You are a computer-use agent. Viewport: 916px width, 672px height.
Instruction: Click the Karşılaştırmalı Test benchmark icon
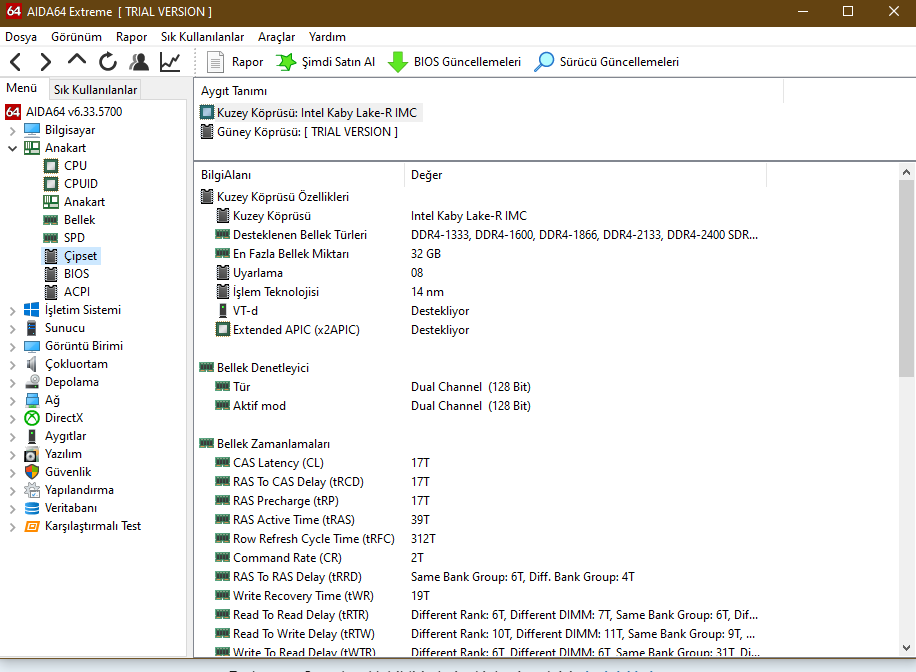point(32,526)
